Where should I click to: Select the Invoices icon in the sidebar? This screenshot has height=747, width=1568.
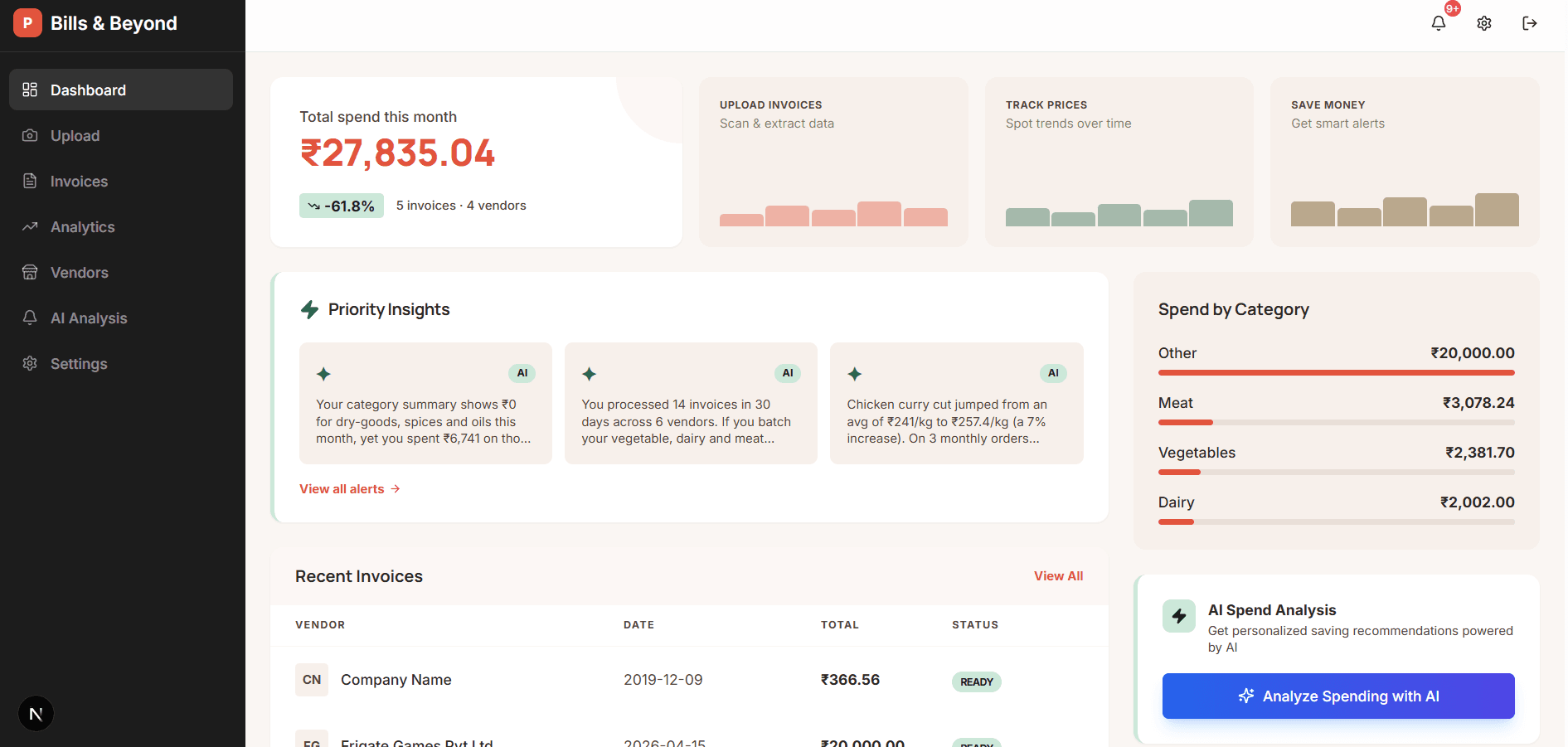coord(30,181)
